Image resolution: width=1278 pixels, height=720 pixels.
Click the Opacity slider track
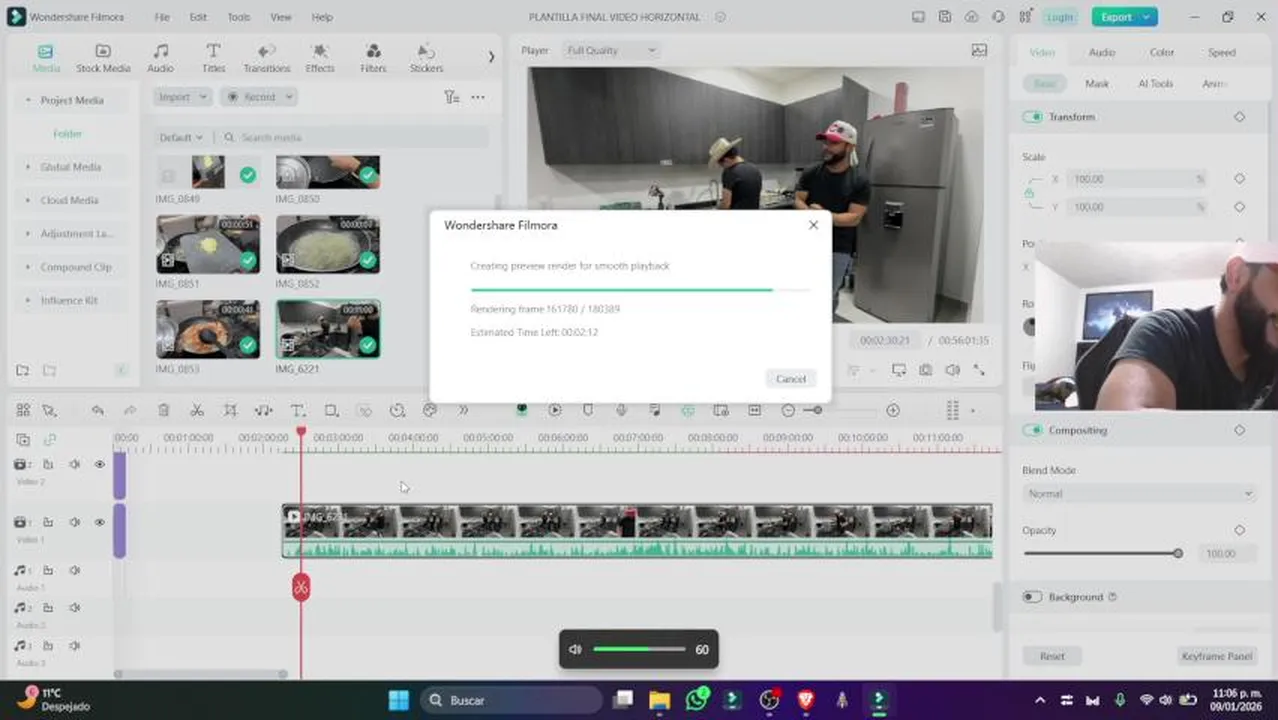1102,553
